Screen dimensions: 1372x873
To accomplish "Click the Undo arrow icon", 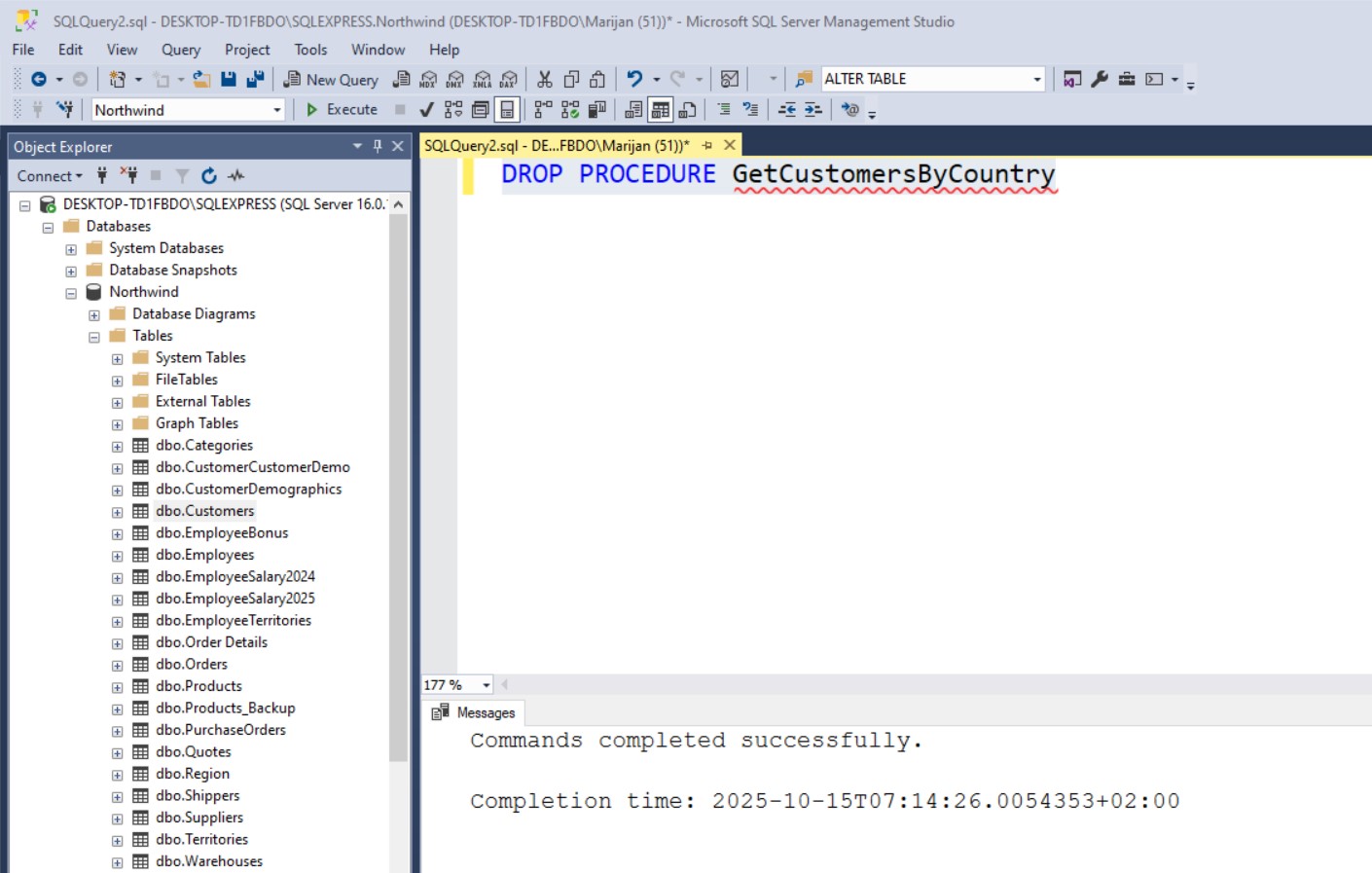I will point(634,80).
